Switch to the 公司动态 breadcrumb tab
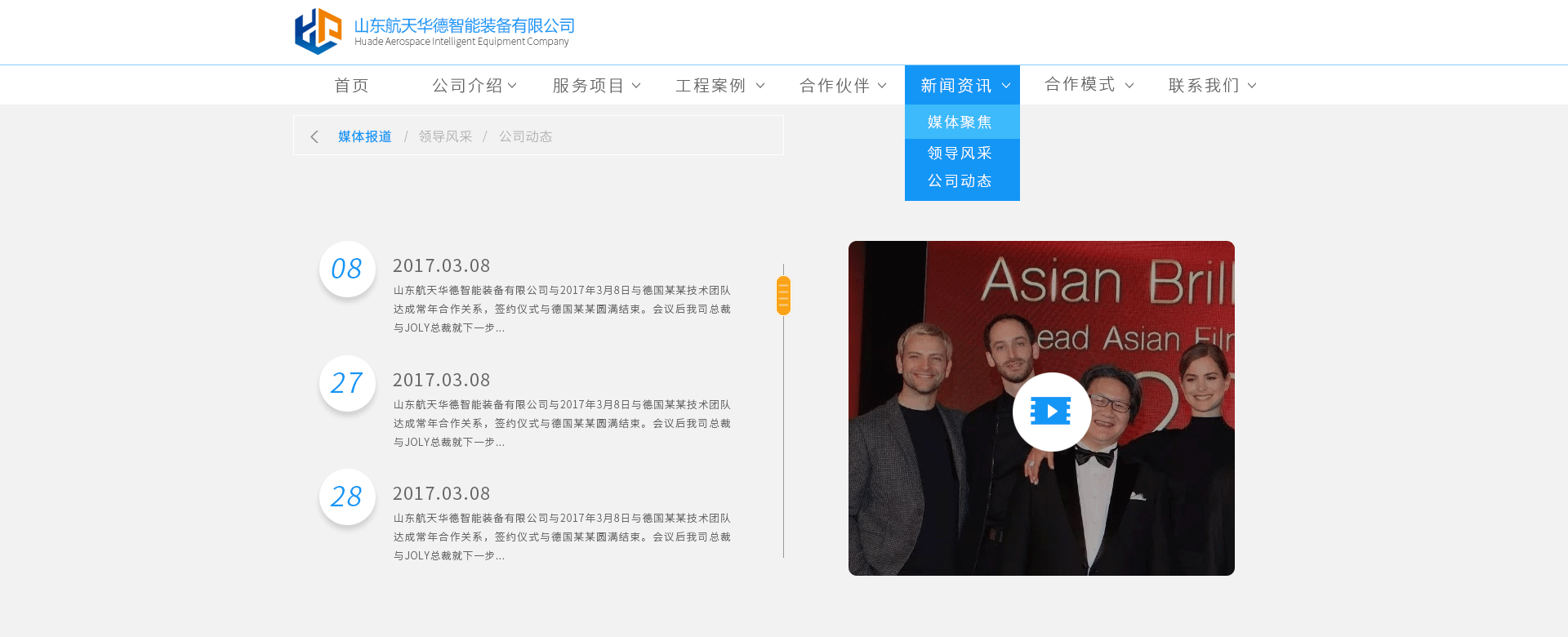The height and width of the screenshot is (637, 1568). pyautogui.click(x=525, y=136)
